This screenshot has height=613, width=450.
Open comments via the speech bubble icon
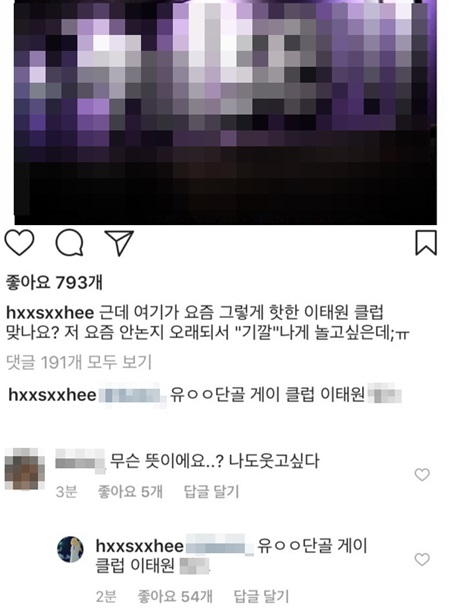point(70,243)
